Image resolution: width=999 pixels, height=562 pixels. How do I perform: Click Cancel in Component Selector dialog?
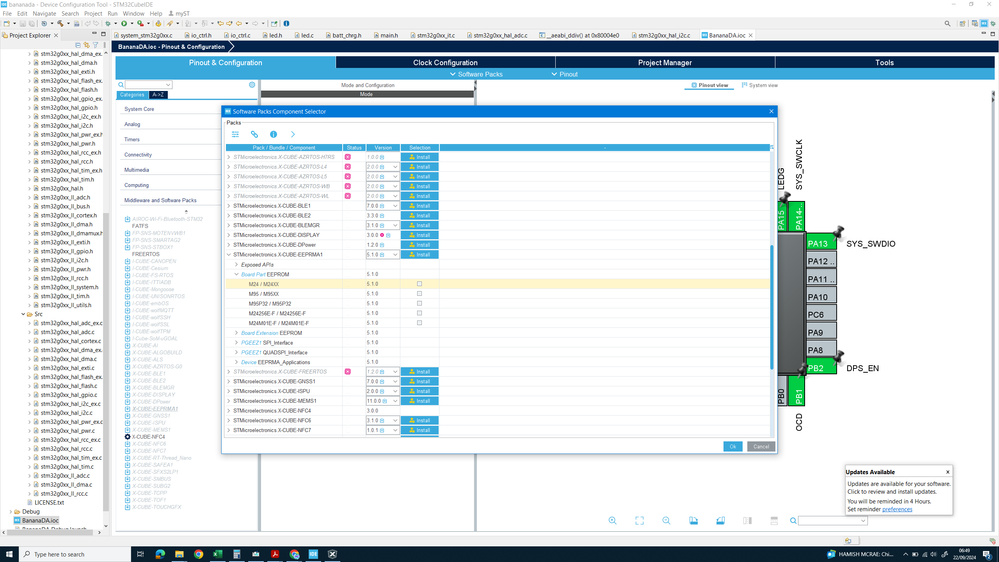click(761, 446)
